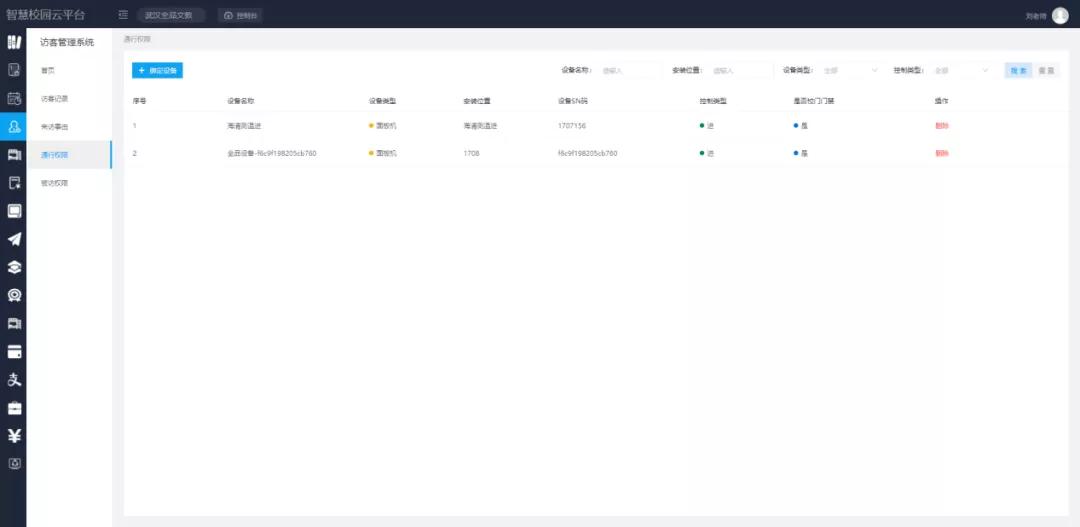Click the 搜索 search button

coord(1018,70)
